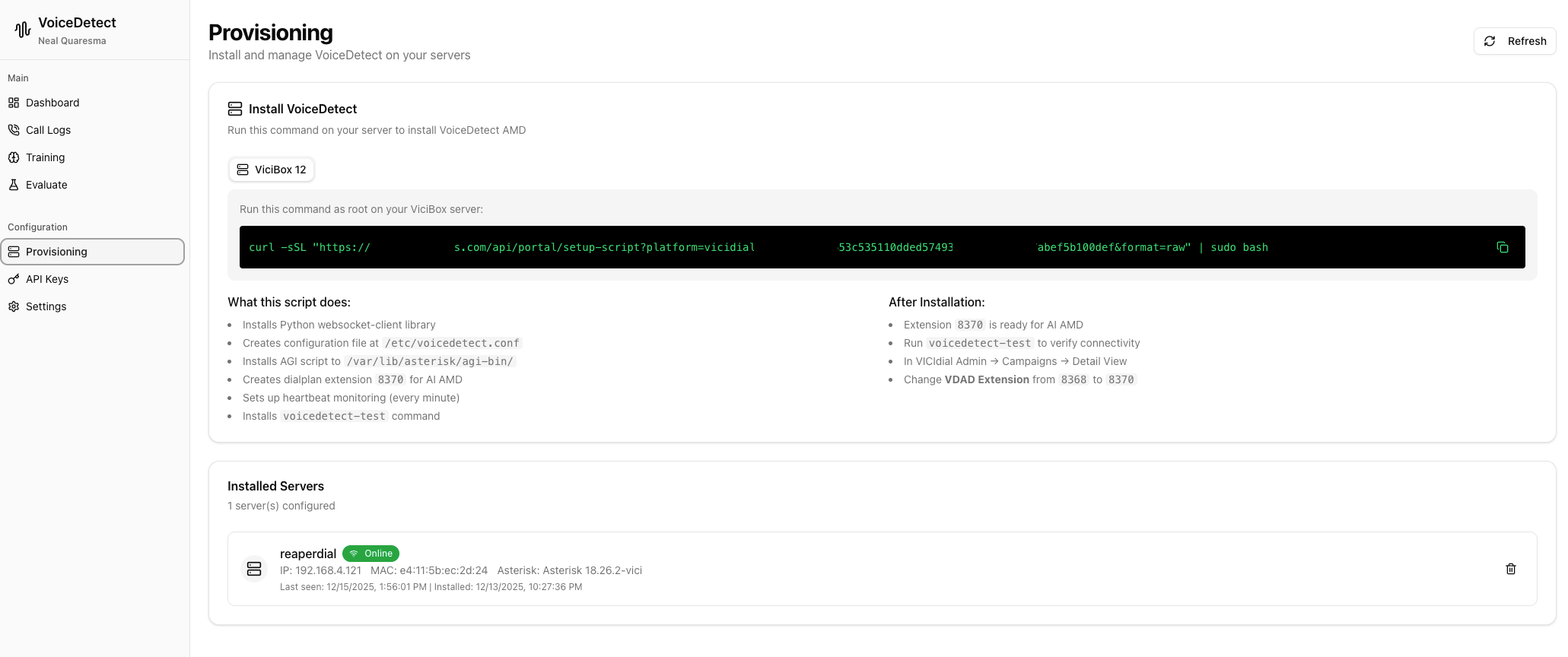Open Settings from the sidebar
The width and height of the screenshot is (1568, 657).
[x=93, y=306]
